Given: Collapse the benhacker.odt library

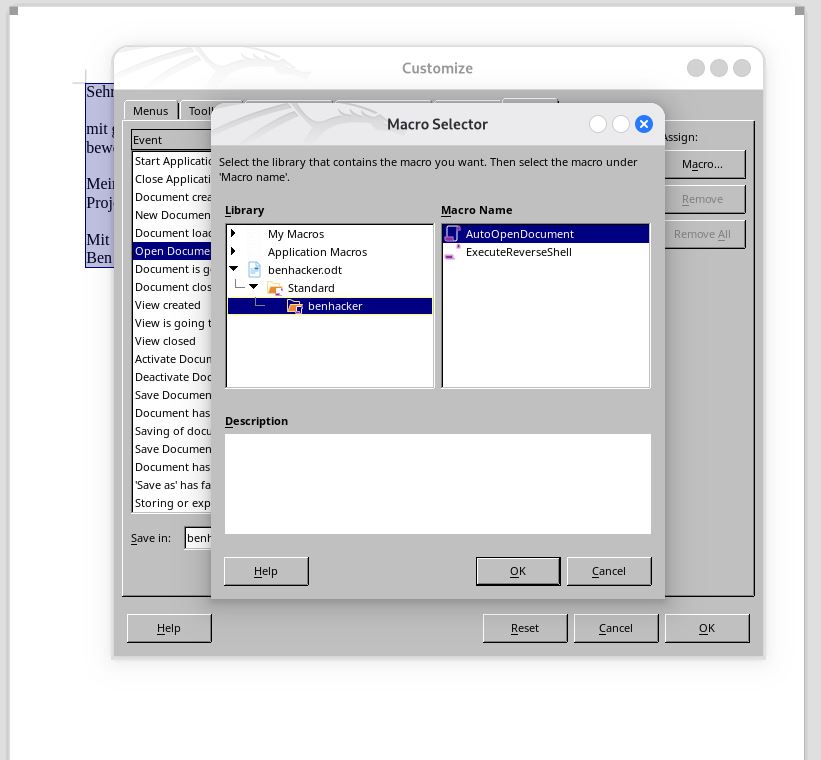Looking at the screenshot, I should (x=233, y=270).
